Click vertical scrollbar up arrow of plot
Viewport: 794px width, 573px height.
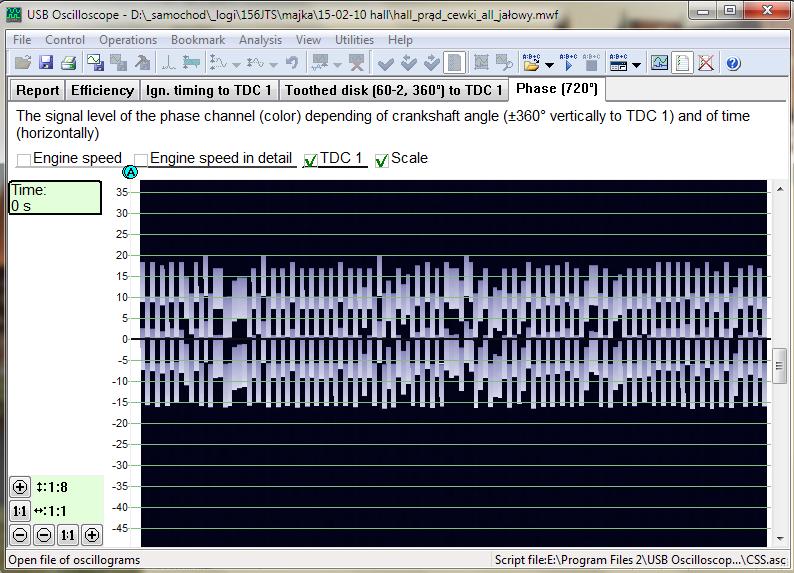pos(780,189)
